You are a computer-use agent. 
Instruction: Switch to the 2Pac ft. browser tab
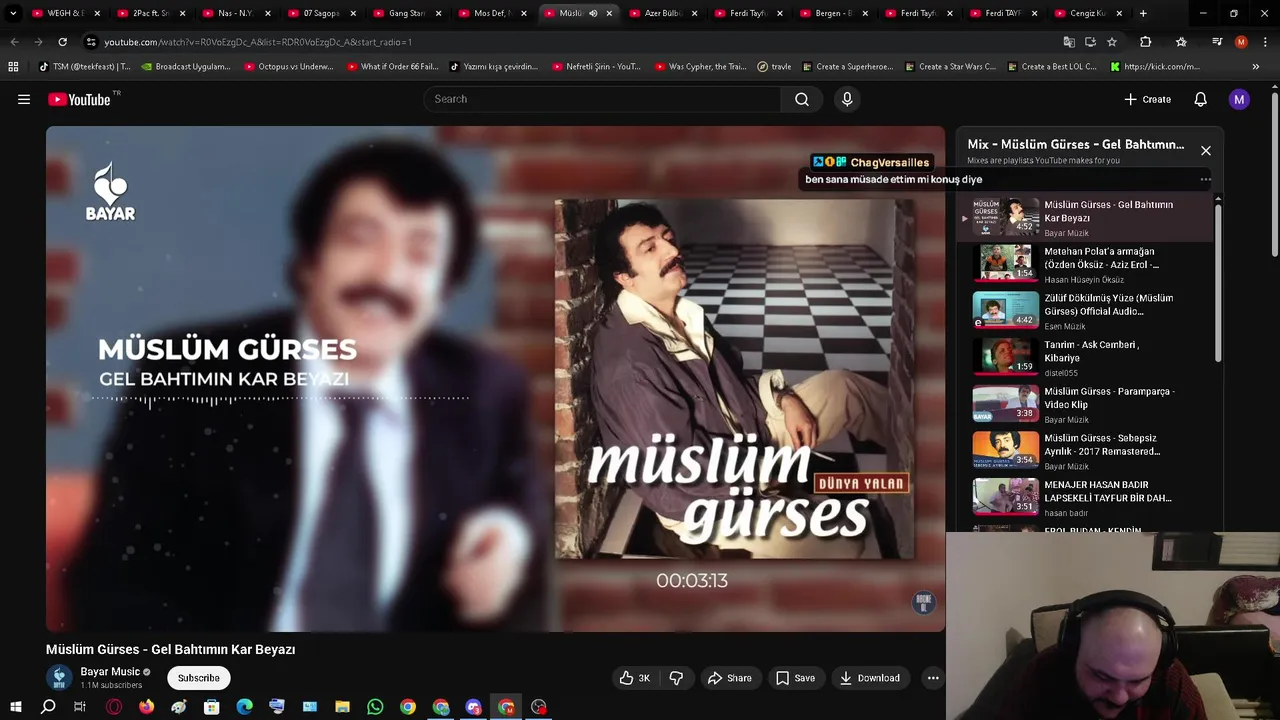pos(150,14)
